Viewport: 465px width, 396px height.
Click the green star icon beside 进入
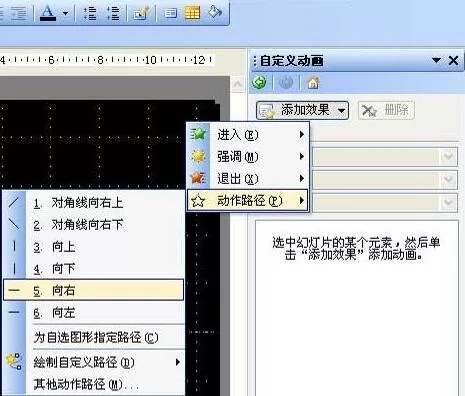tap(198, 134)
